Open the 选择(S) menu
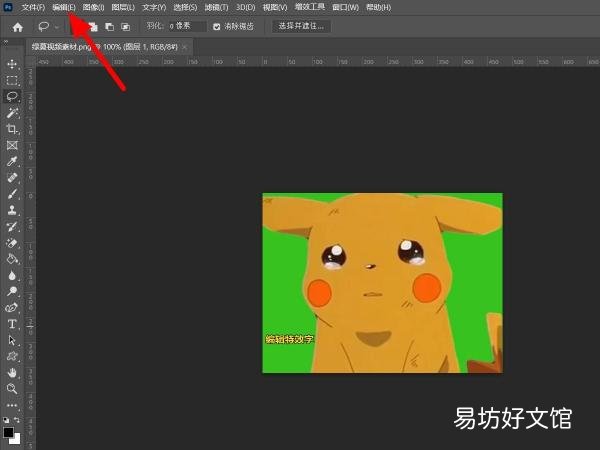This screenshot has height=450, width=600. click(x=185, y=7)
